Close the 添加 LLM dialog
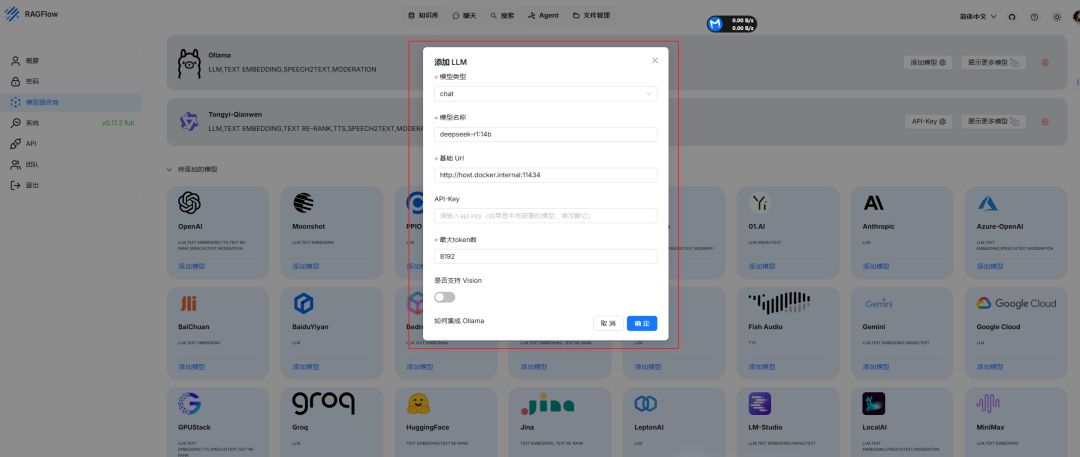This screenshot has width=1080, height=457. tap(655, 61)
